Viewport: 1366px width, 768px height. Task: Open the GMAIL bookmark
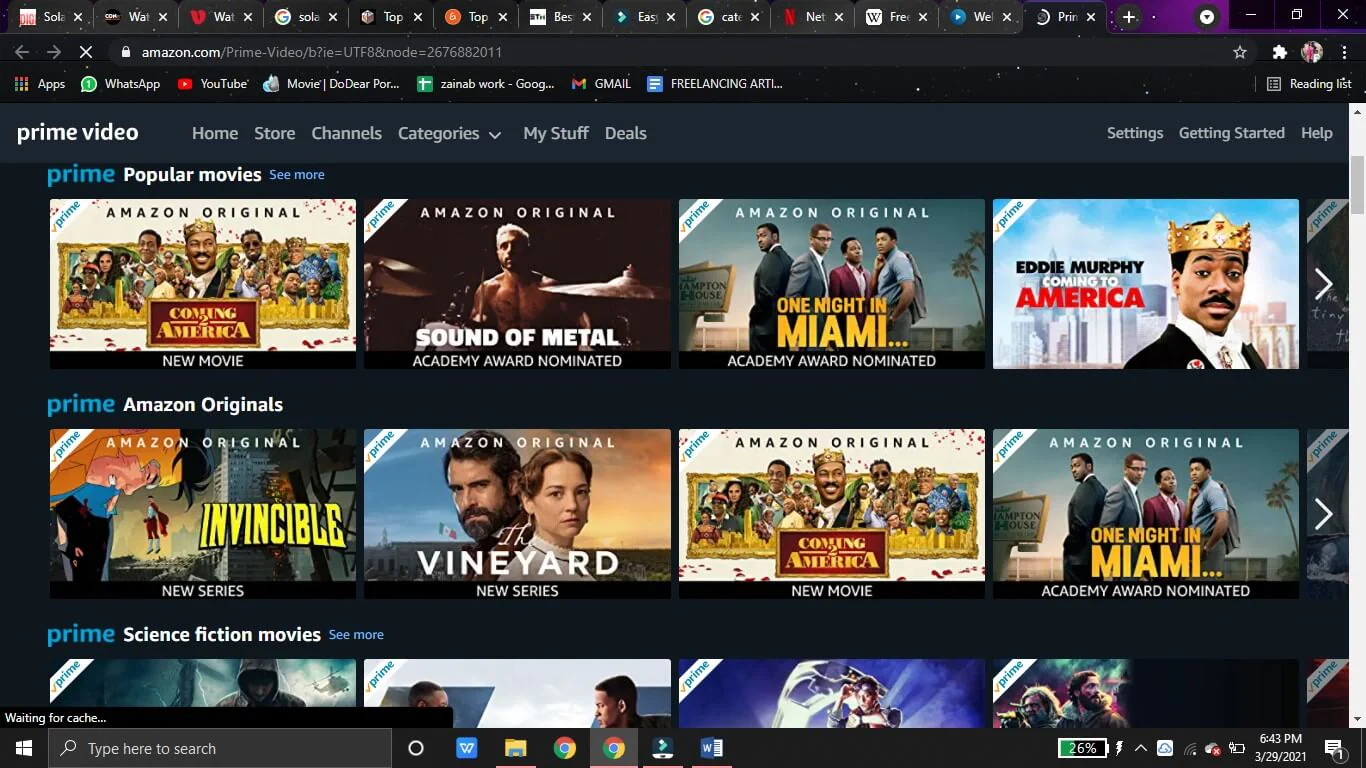coord(601,84)
